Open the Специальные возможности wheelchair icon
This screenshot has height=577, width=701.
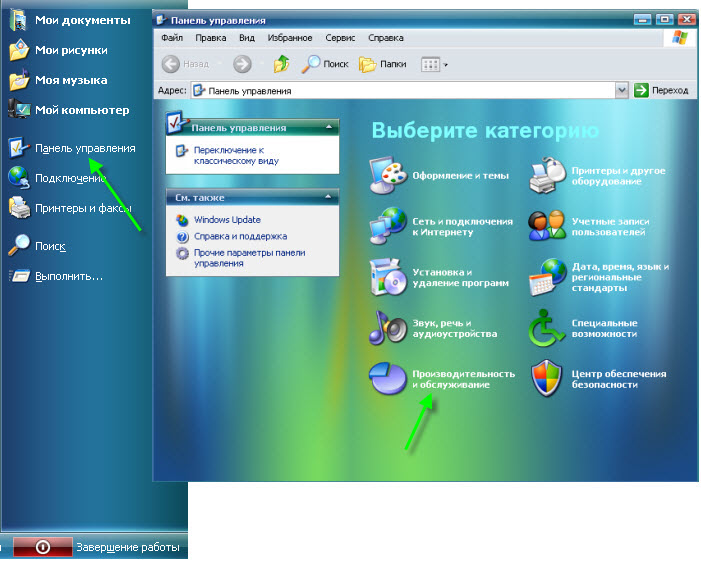(x=545, y=328)
